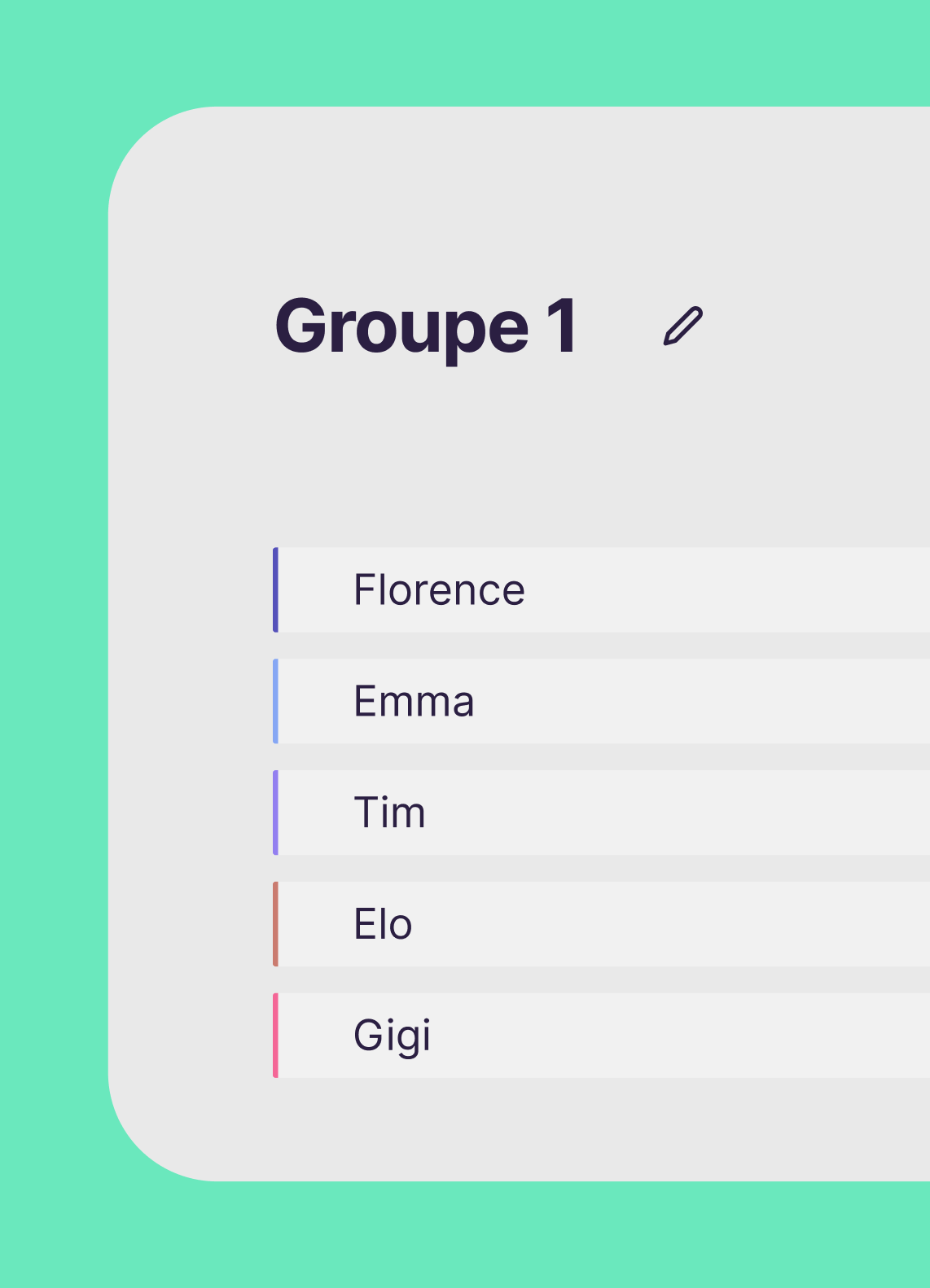
Task: Click the pencil edit icon beside Groupe 1
Action: pyautogui.click(x=682, y=326)
